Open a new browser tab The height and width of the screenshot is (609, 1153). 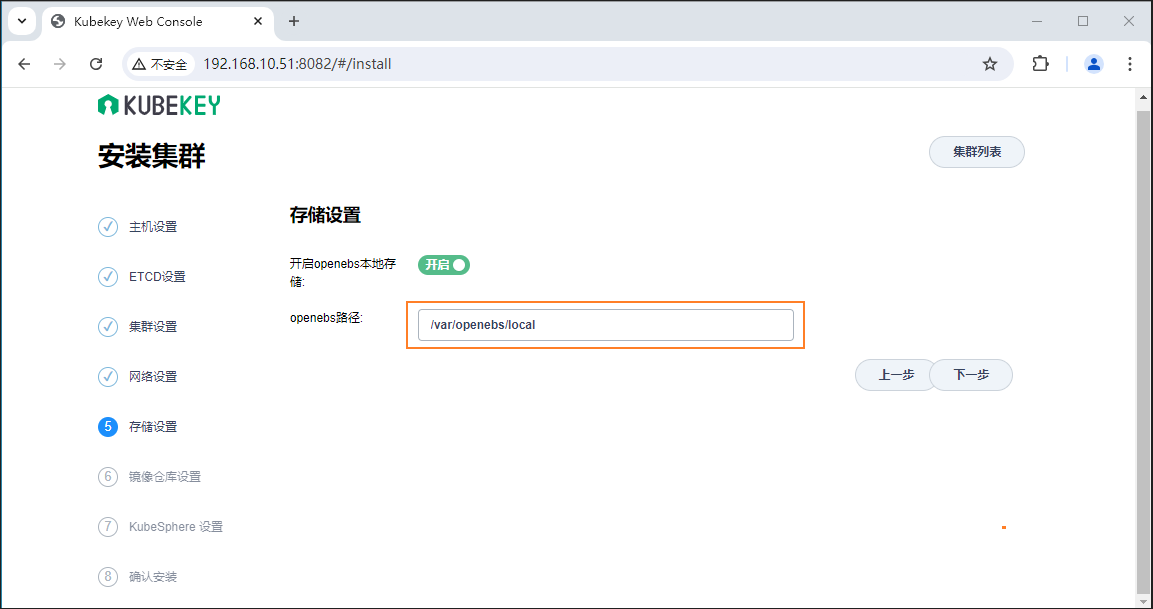pyautogui.click(x=294, y=21)
